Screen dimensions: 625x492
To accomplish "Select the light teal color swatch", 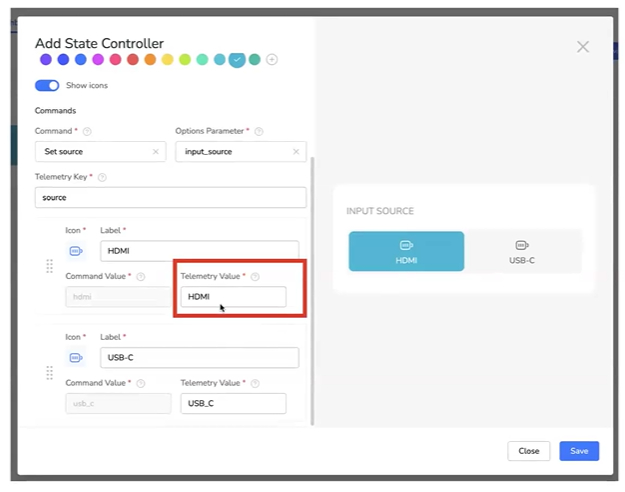I will click(x=219, y=60).
